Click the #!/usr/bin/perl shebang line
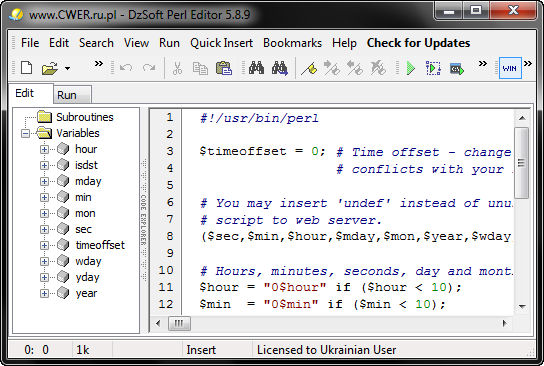Screen dimensions: 544x366 click(259, 118)
